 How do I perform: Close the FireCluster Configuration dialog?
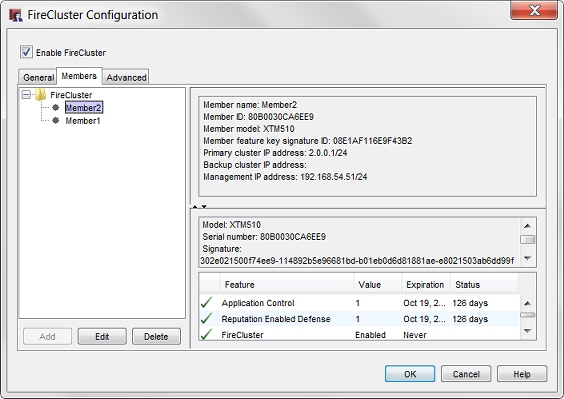click(x=534, y=10)
